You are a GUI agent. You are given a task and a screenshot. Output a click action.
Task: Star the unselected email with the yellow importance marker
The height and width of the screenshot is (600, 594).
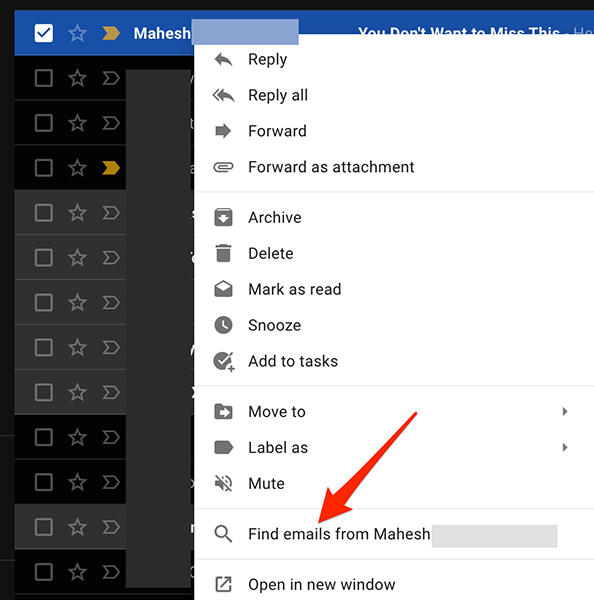tap(77, 168)
